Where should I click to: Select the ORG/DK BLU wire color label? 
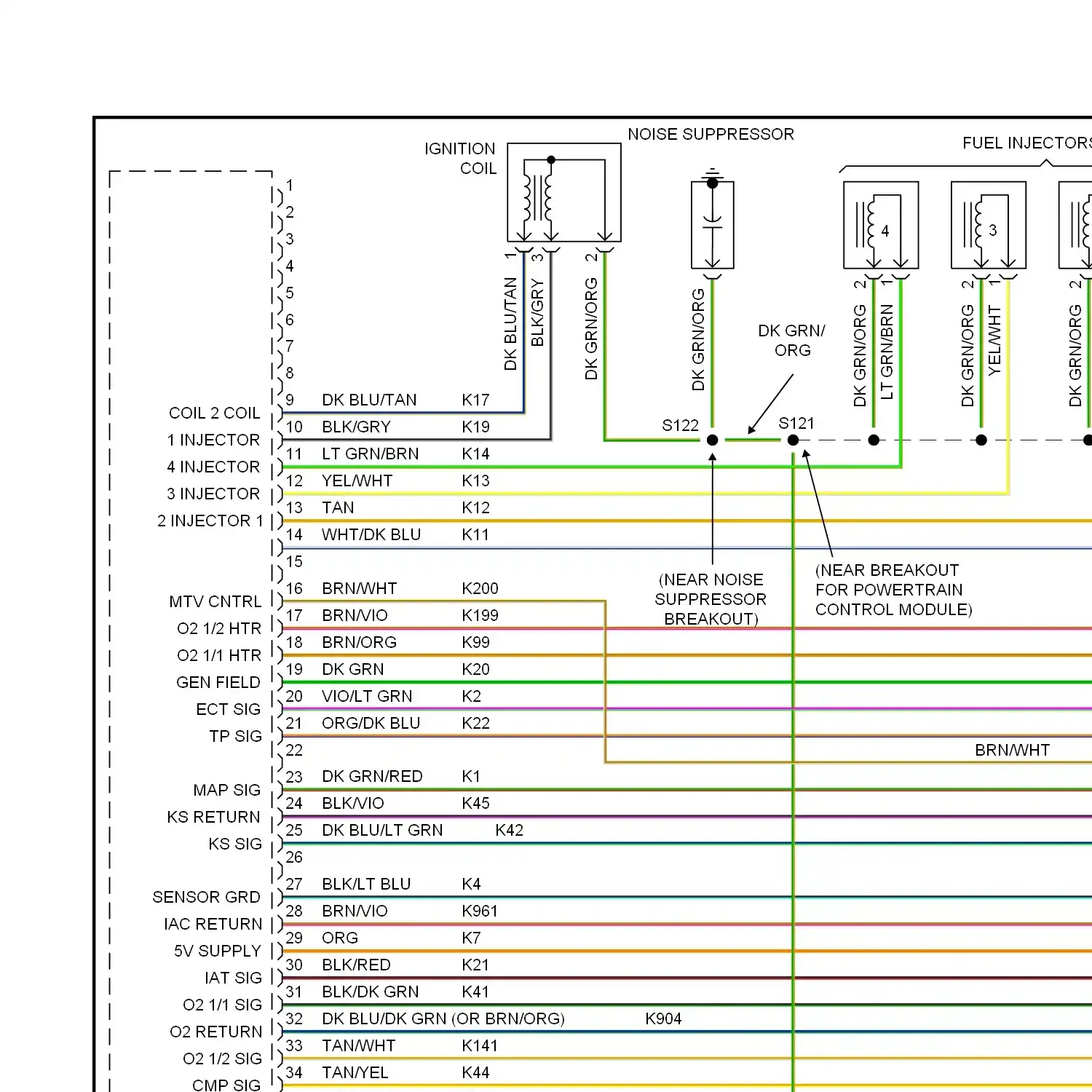pyautogui.click(x=371, y=723)
